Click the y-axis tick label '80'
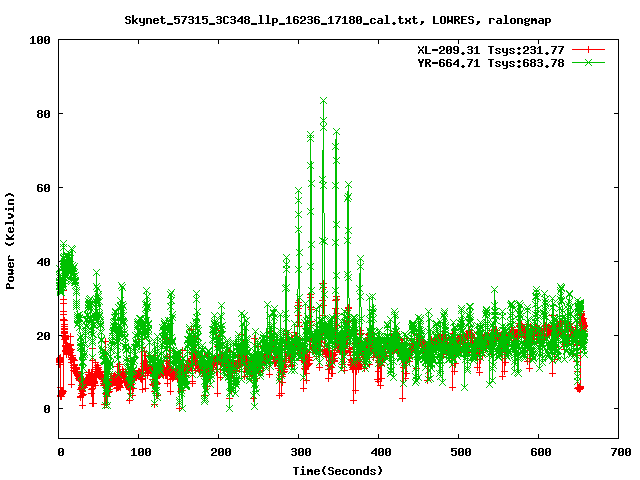The width and height of the screenshot is (640, 480). click(x=44, y=114)
